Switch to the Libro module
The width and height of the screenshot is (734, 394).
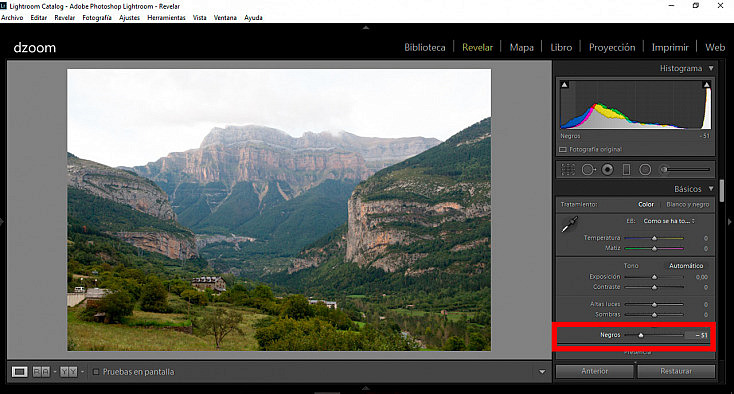561,47
